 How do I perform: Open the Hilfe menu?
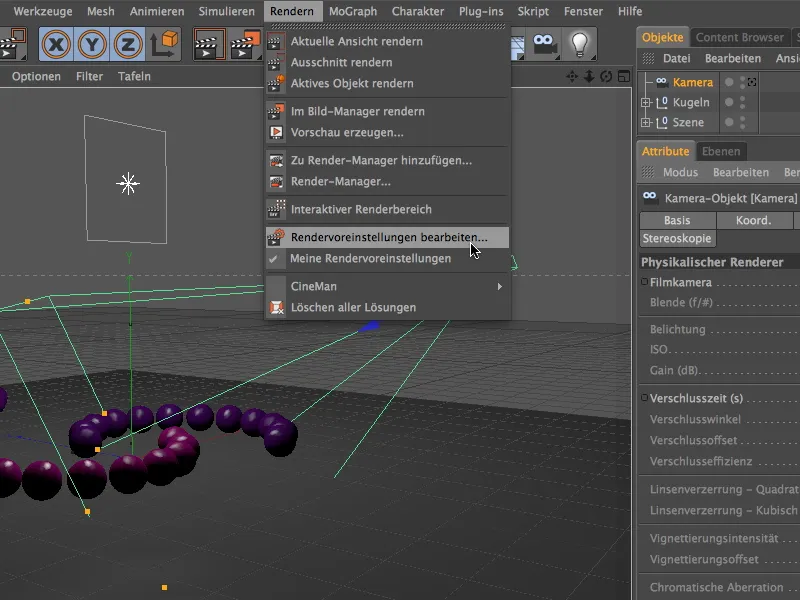630,11
